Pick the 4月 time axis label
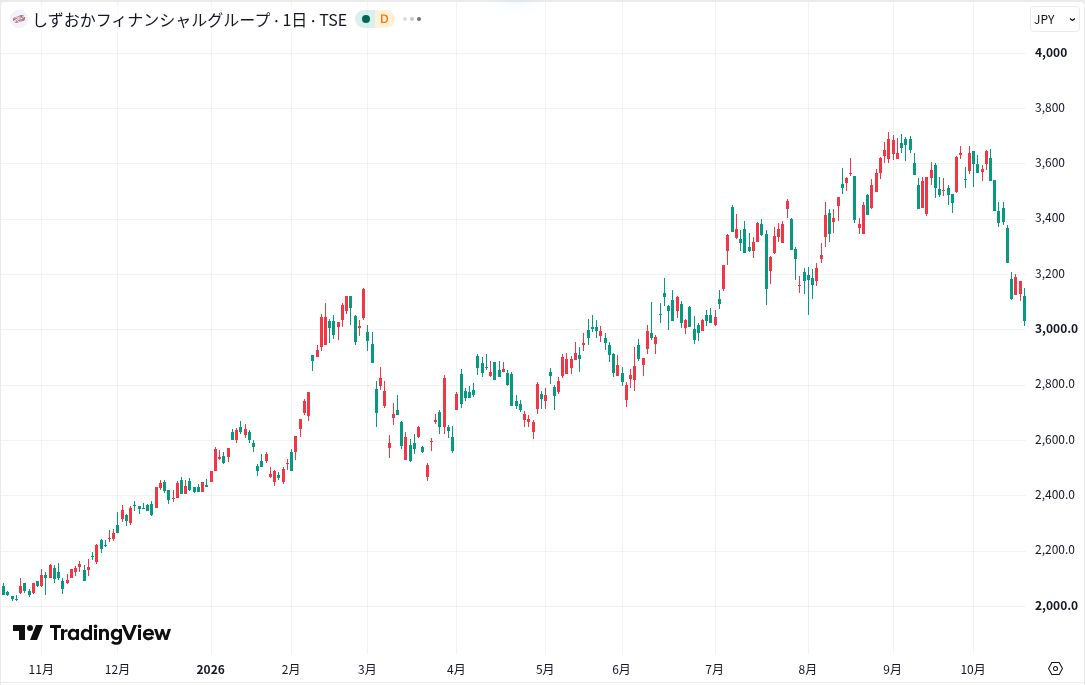1085x685 pixels. [456, 670]
